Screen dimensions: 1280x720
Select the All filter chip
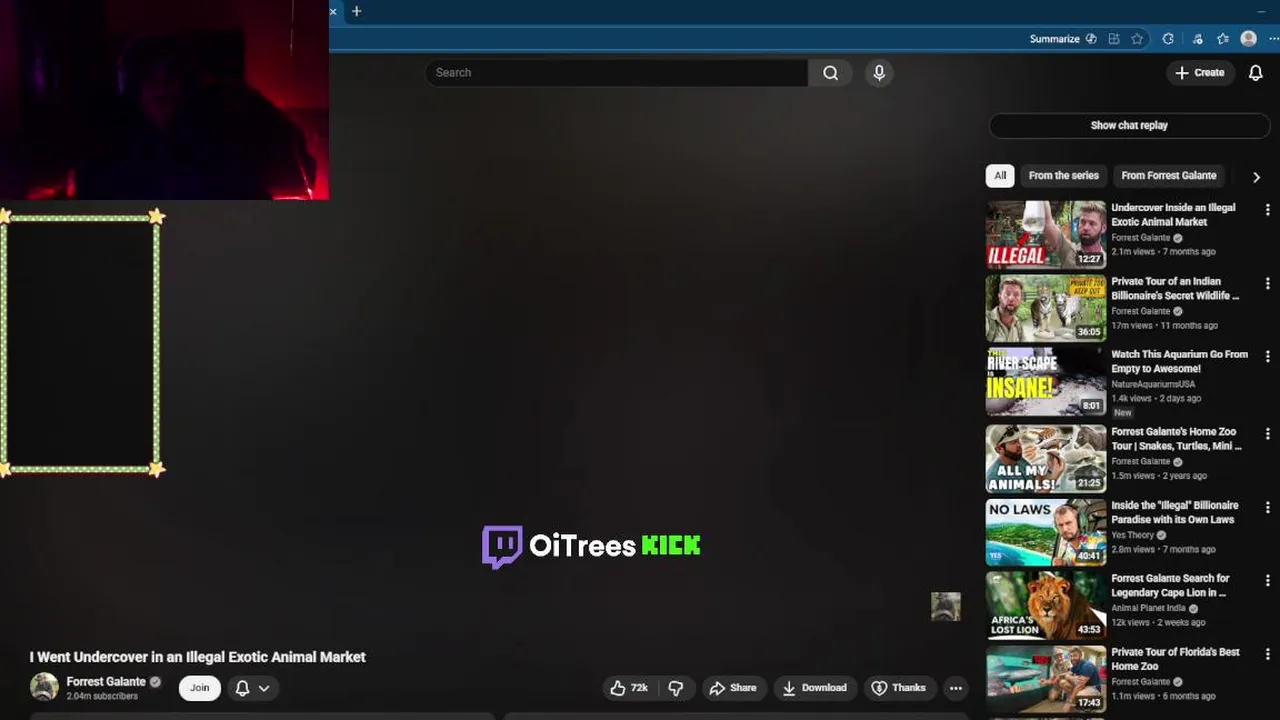1000,175
